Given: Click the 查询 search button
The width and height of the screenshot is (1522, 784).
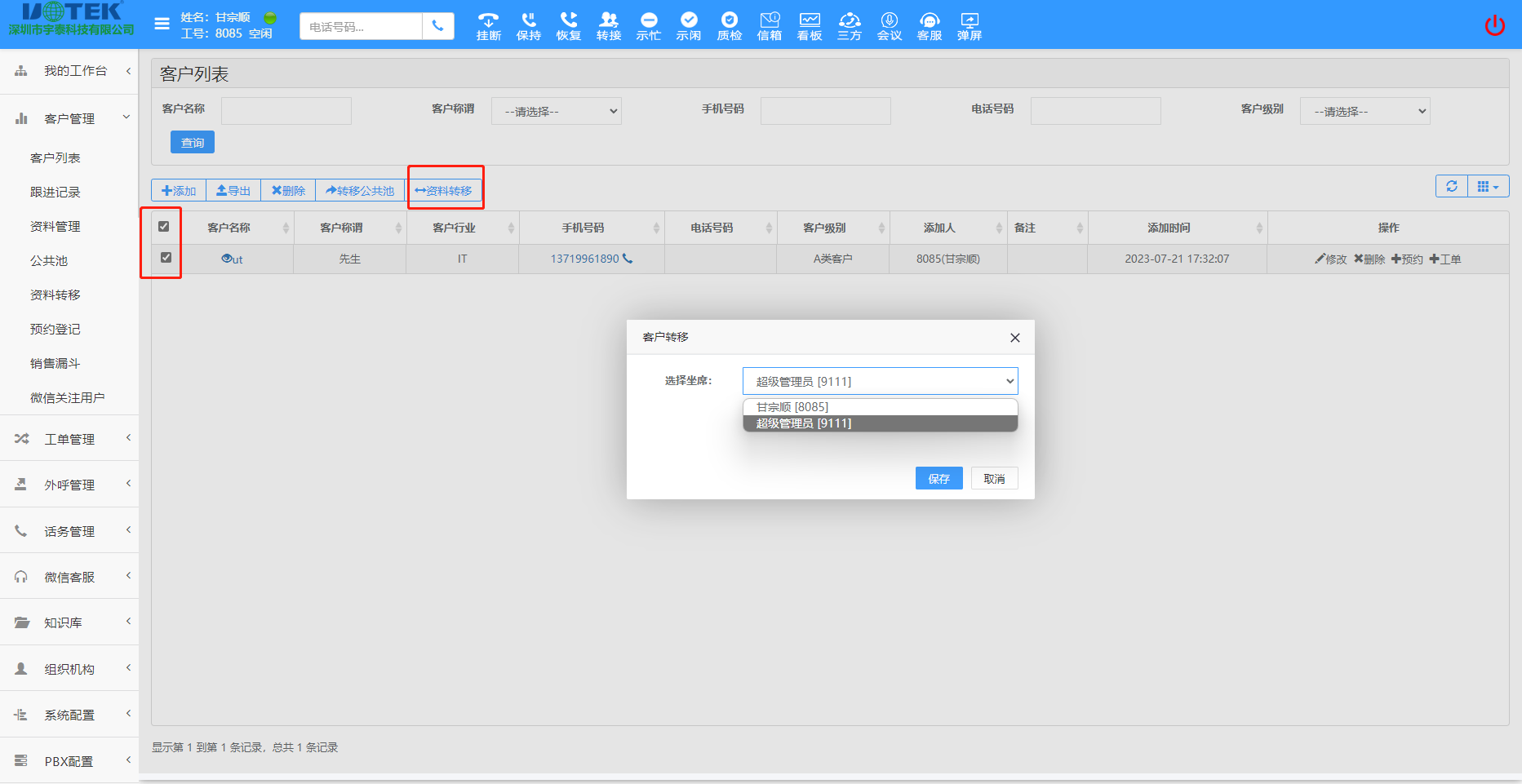Looking at the screenshot, I should coord(192,141).
